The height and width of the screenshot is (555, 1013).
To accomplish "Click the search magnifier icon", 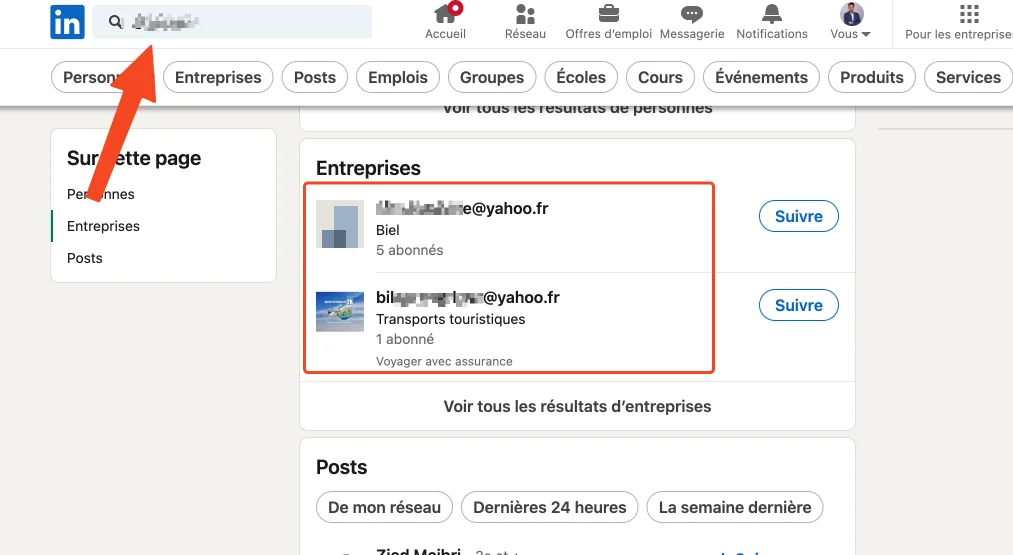I will click(115, 22).
